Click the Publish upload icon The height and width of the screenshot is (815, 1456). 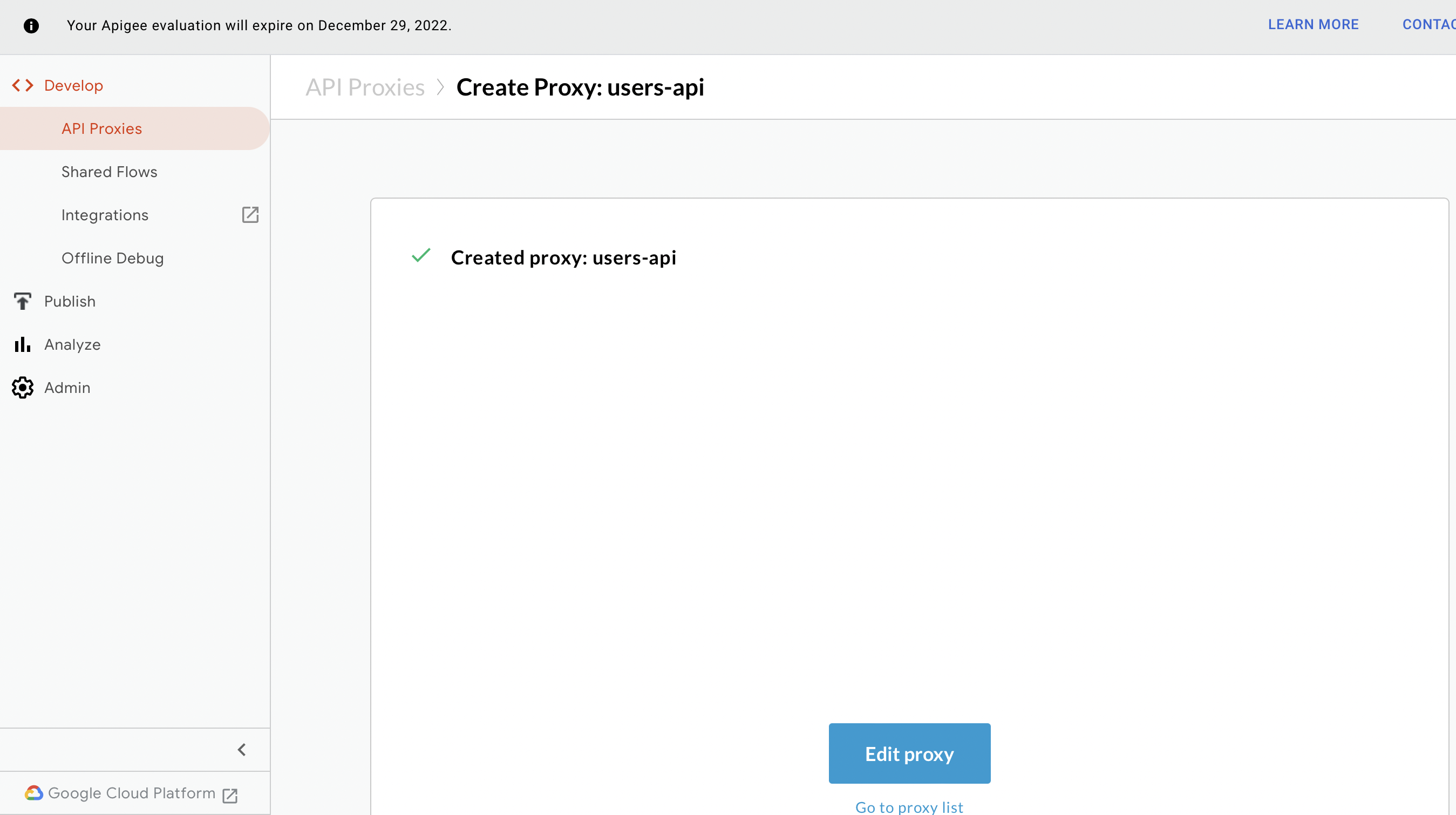(23, 301)
